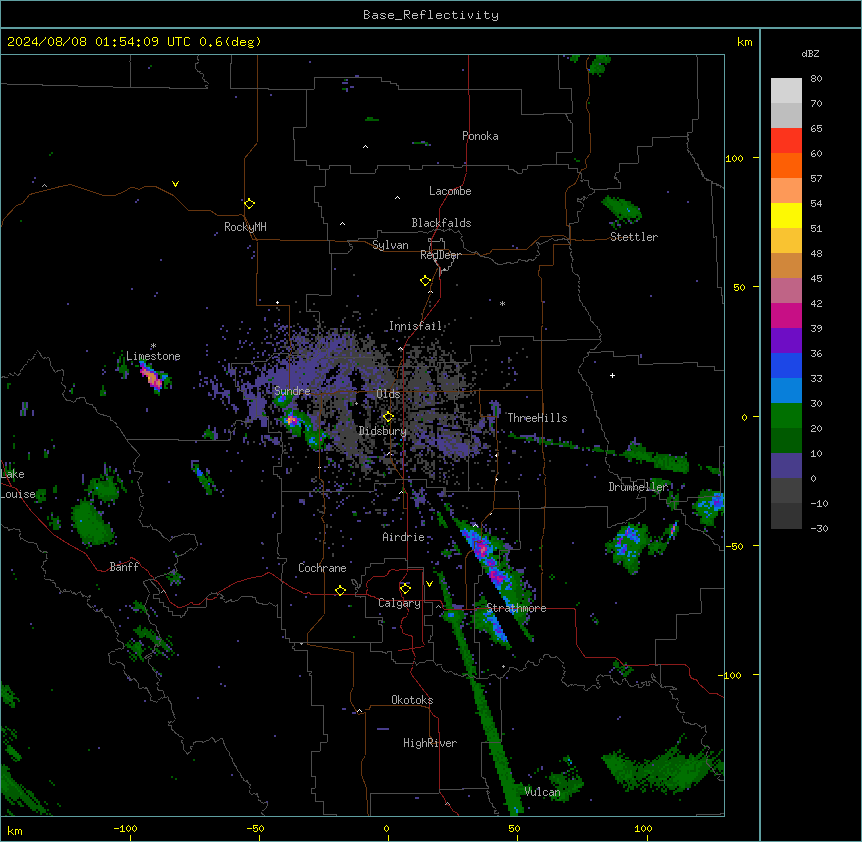Screen dimensions: 862x842
Task: Click the yellow diamond marker above Calgary label
Action: click(x=405, y=589)
